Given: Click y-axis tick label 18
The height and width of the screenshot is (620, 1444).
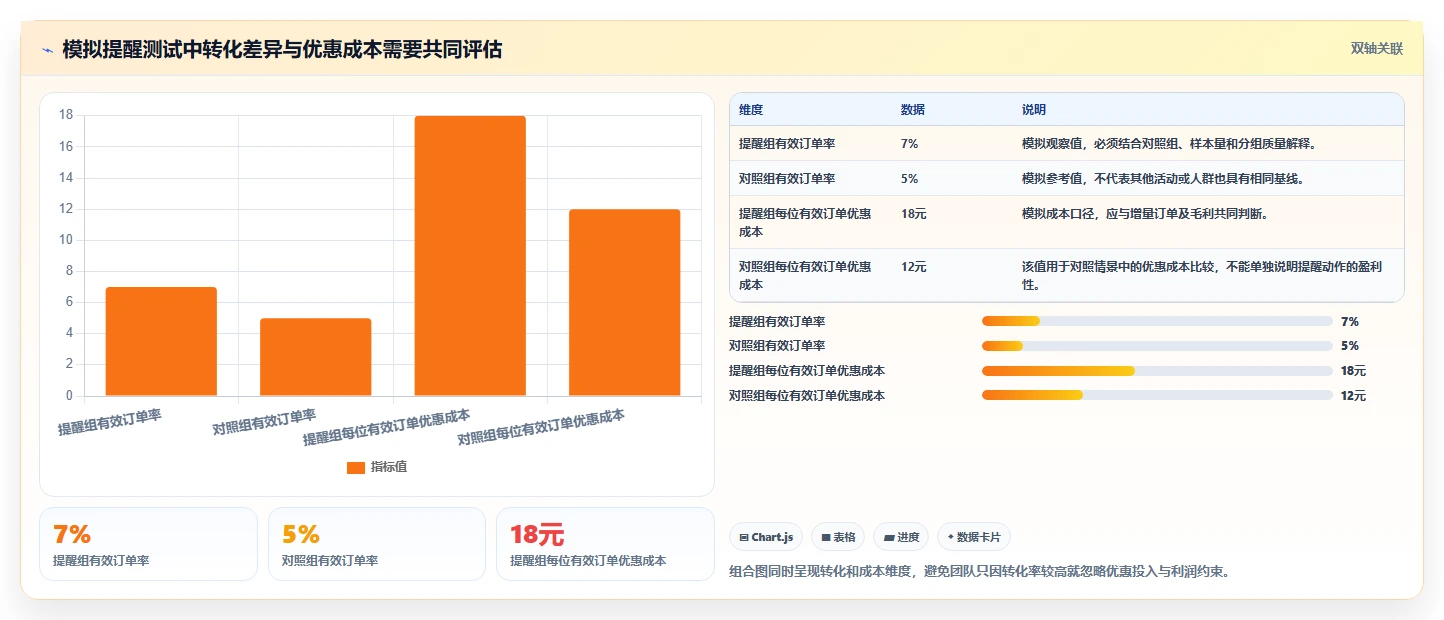Looking at the screenshot, I should click(66, 115).
